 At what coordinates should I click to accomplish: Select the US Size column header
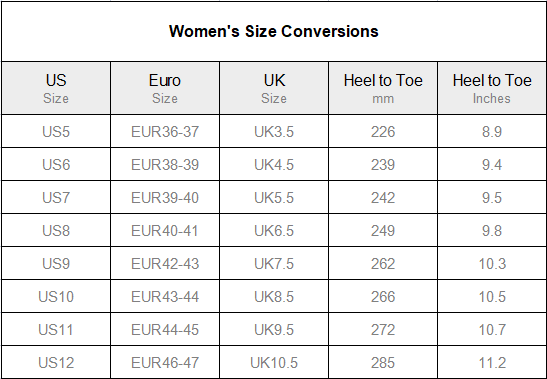coord(56,88)
